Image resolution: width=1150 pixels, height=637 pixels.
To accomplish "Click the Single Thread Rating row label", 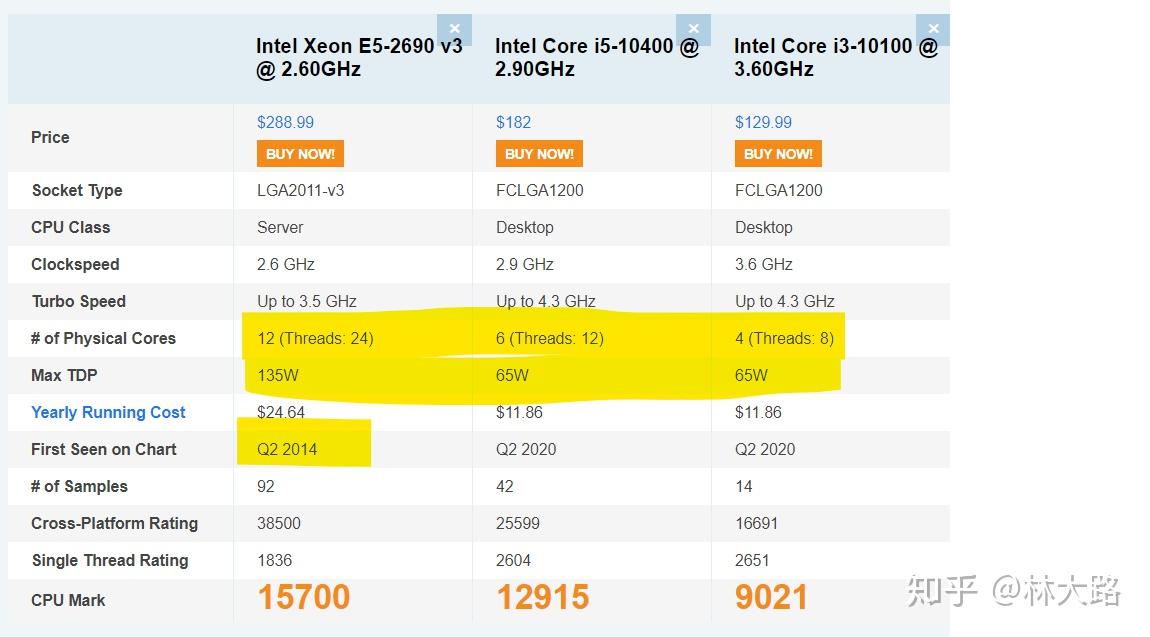I will (x=110, y=560).
